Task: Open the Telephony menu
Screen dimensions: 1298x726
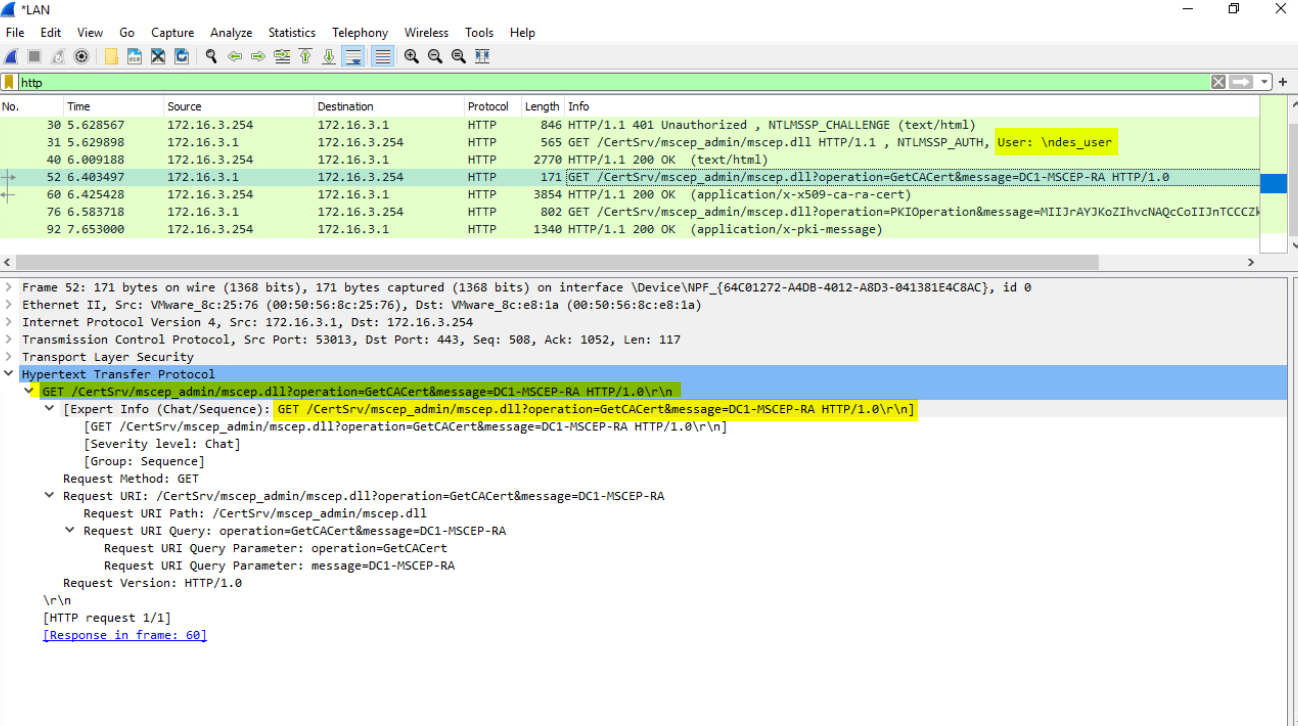Action: (360, 32)
